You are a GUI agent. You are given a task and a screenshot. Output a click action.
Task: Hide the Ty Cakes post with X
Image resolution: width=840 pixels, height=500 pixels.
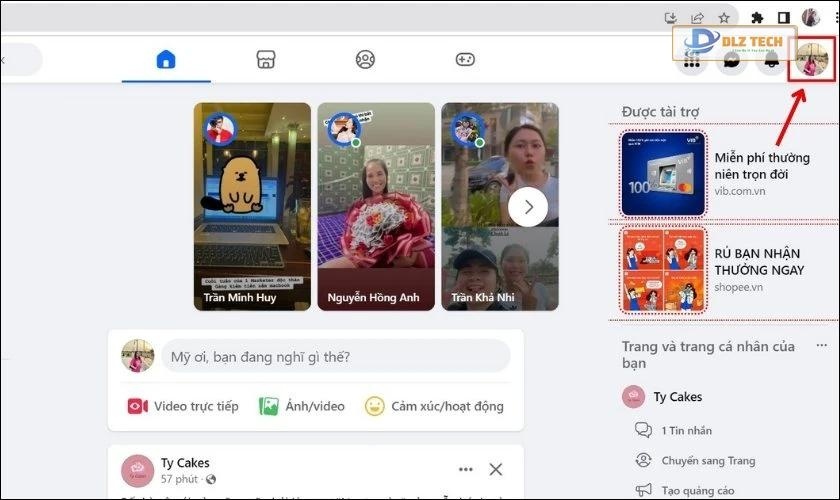point(496,469)
